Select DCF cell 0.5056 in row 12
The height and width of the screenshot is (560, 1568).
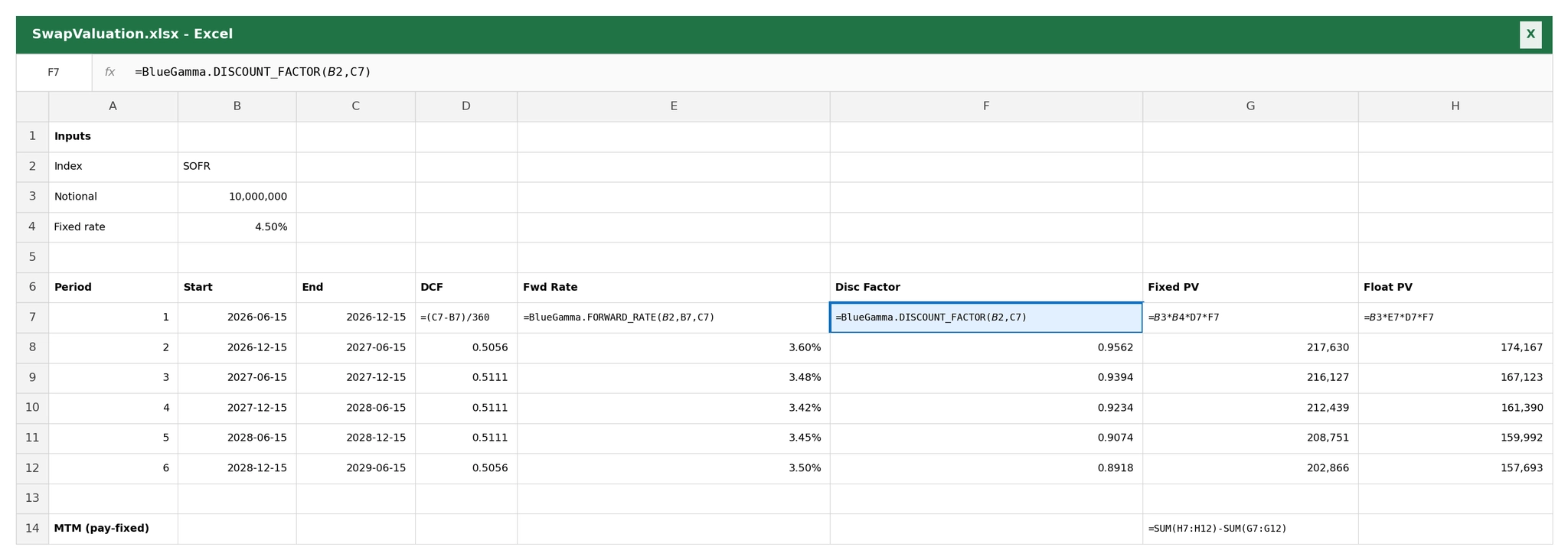coord(466,468)
